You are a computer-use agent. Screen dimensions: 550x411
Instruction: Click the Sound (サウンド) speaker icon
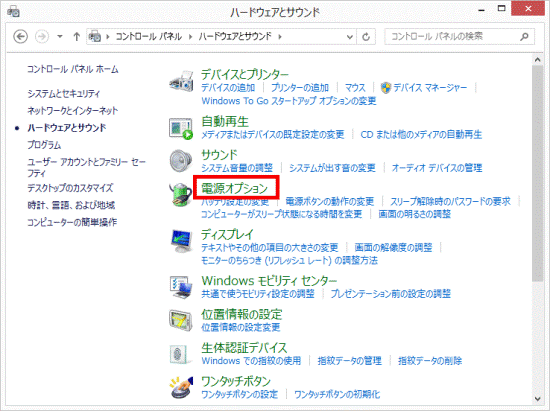[x=181, y=161]
